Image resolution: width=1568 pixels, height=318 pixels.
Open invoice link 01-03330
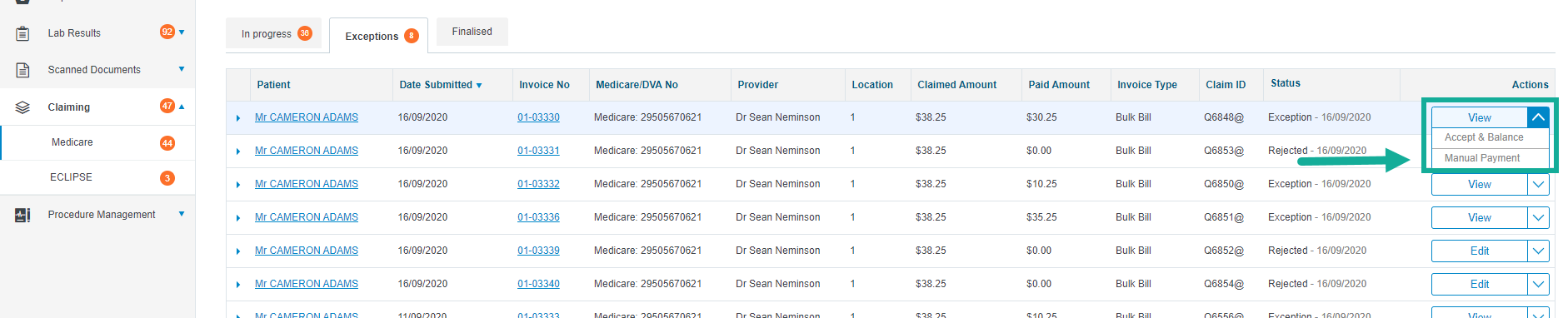click(x=538, y=117)
